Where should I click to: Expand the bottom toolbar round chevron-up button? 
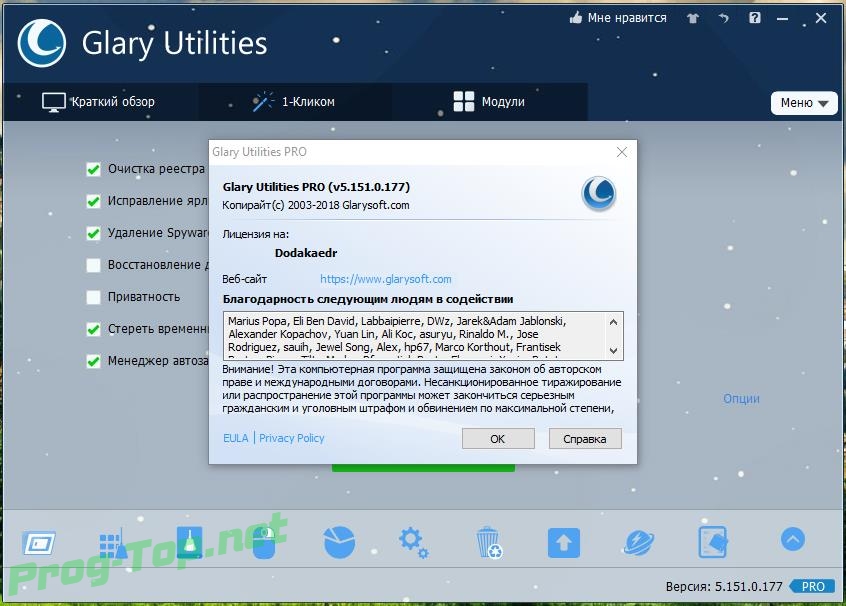pyautogui.click(x=793, y=539)
